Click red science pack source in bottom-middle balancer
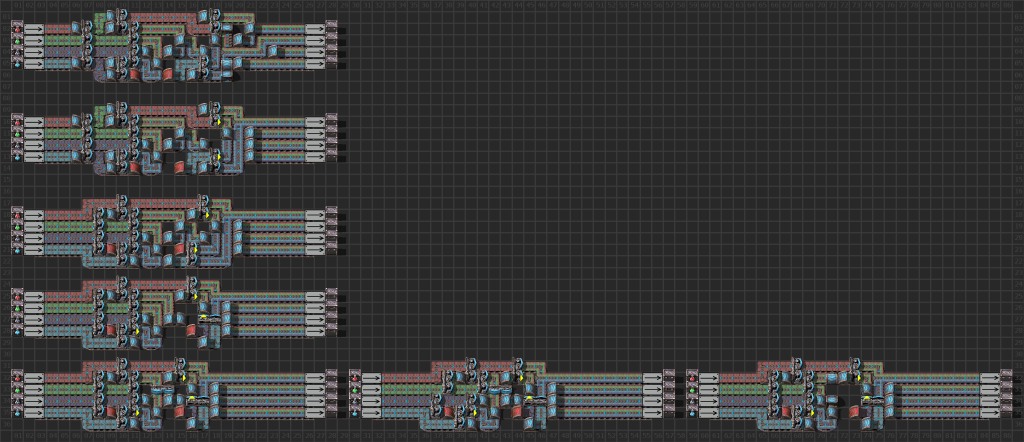Screen dimensions: 1024x442 click(x=355, y=379)
